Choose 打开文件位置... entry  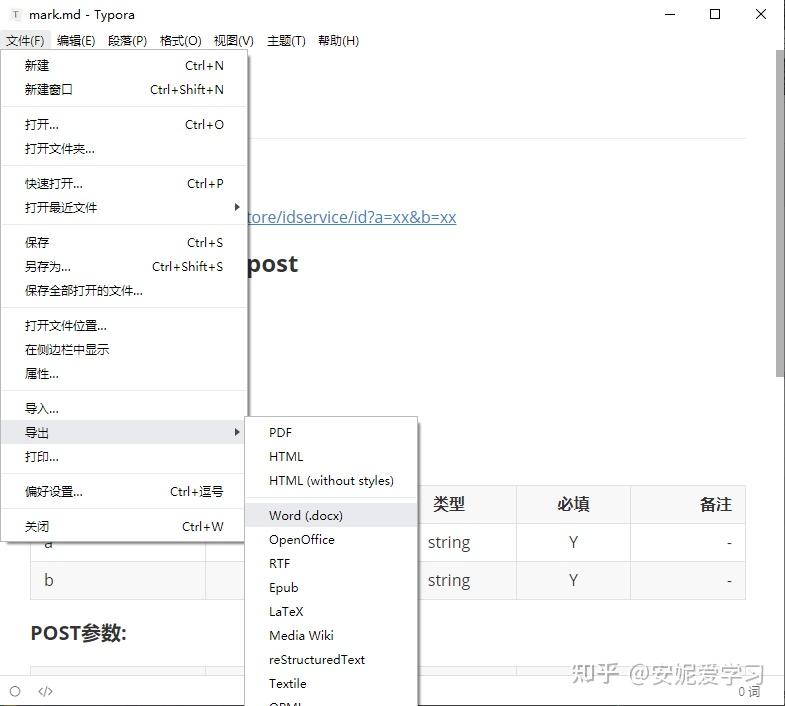click(124, 326)
